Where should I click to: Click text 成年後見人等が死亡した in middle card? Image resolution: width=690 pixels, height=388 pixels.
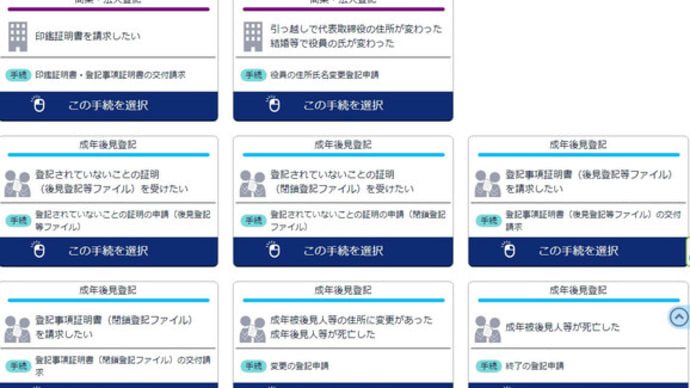click(x=323, y=334)
